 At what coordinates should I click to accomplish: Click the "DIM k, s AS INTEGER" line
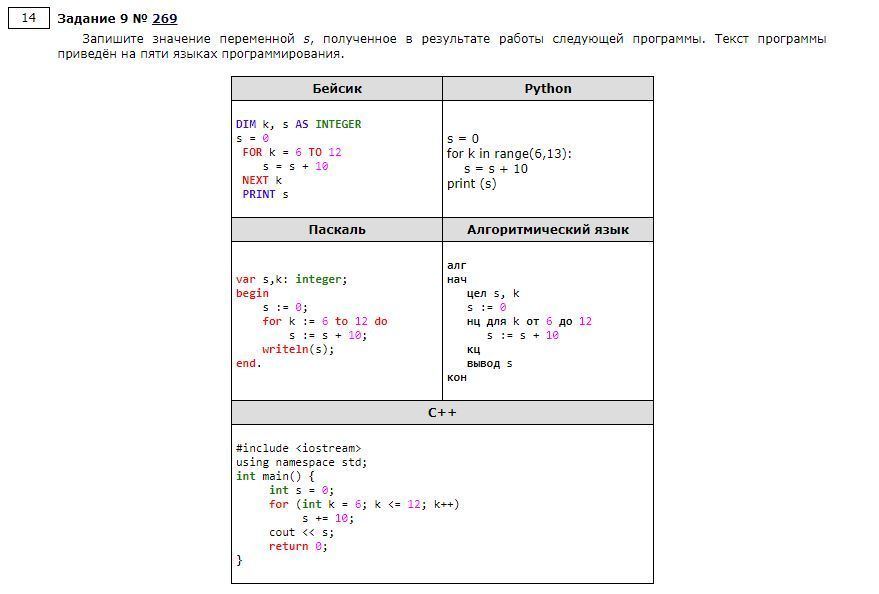pos(298,125)
